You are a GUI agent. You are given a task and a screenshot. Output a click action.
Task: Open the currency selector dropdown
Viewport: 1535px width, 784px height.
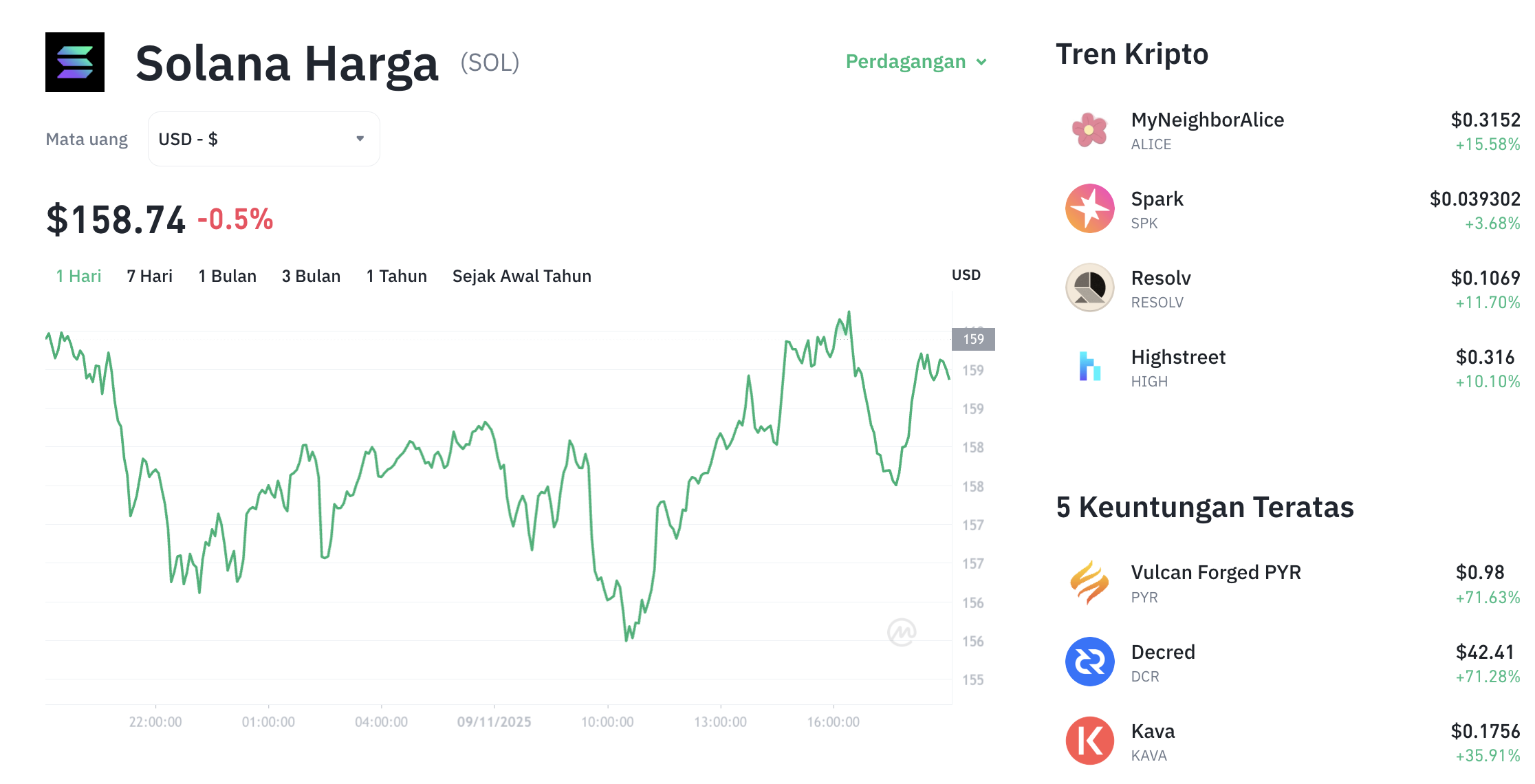(x=263, y=138)
